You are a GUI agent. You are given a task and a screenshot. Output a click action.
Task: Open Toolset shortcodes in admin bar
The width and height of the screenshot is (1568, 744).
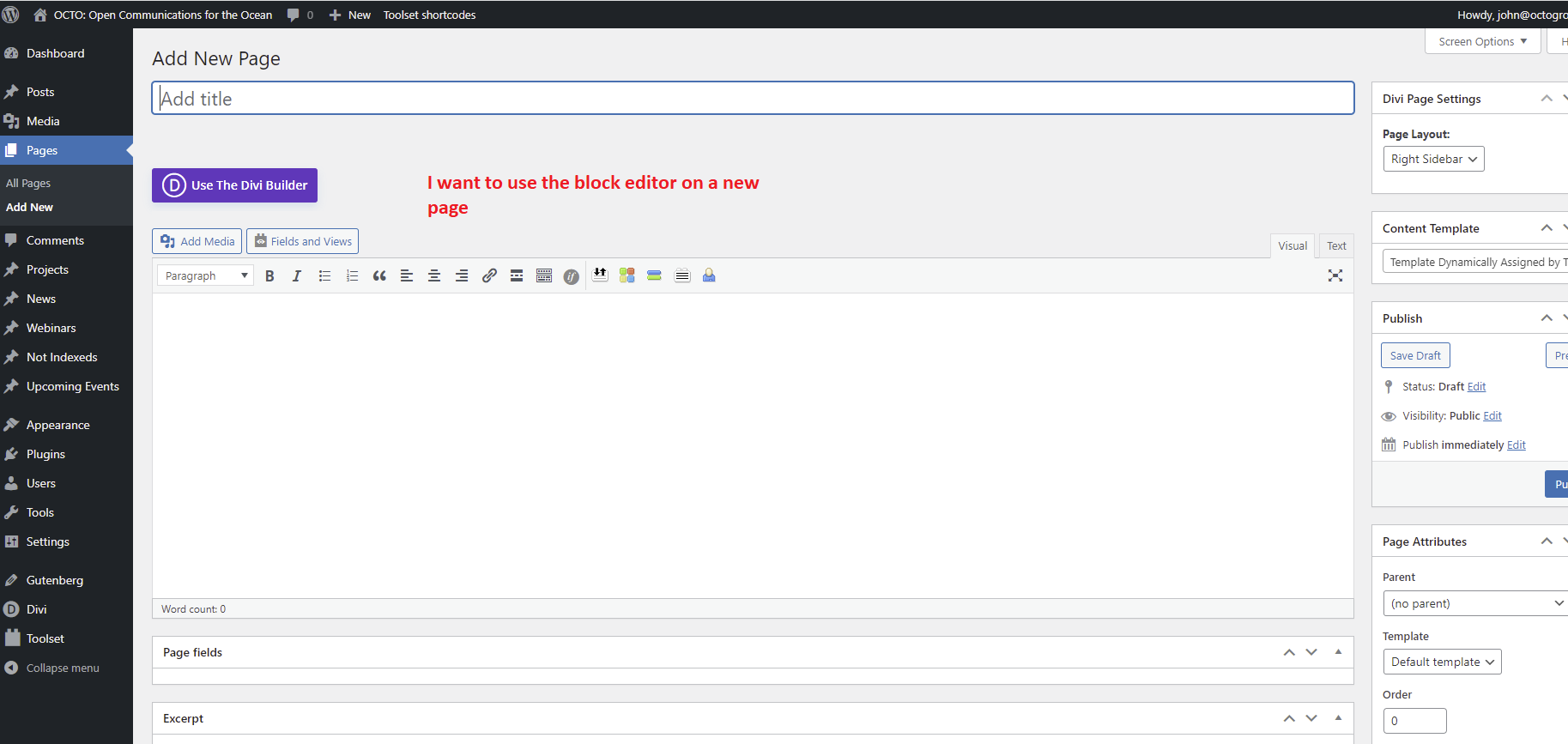429,15
